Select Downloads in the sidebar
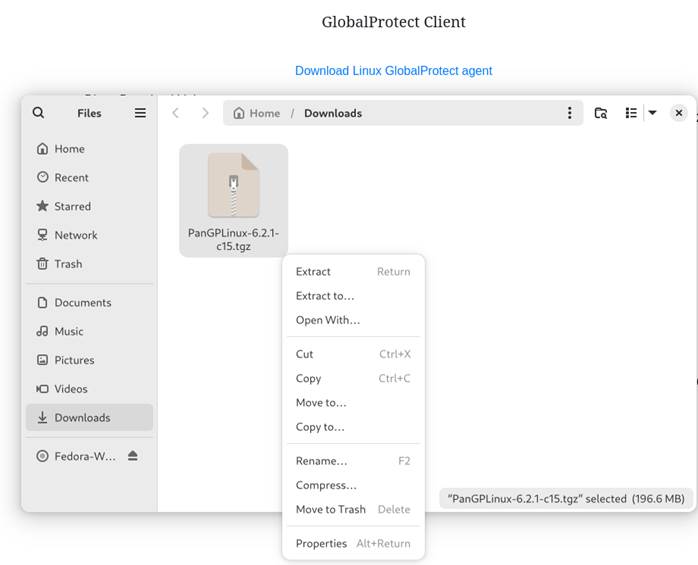 [x=89, y=418]
